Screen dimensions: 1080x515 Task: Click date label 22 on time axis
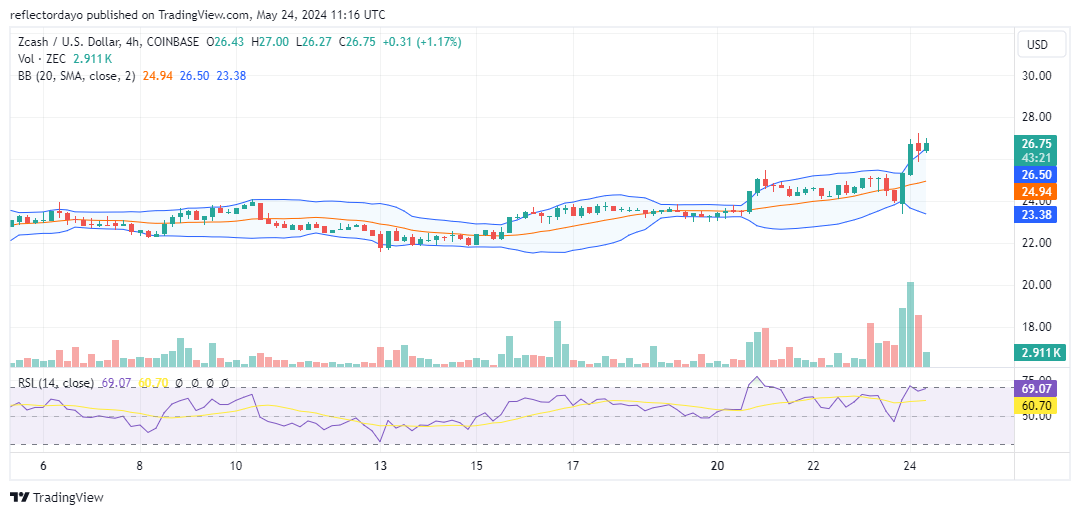[813, 466]
